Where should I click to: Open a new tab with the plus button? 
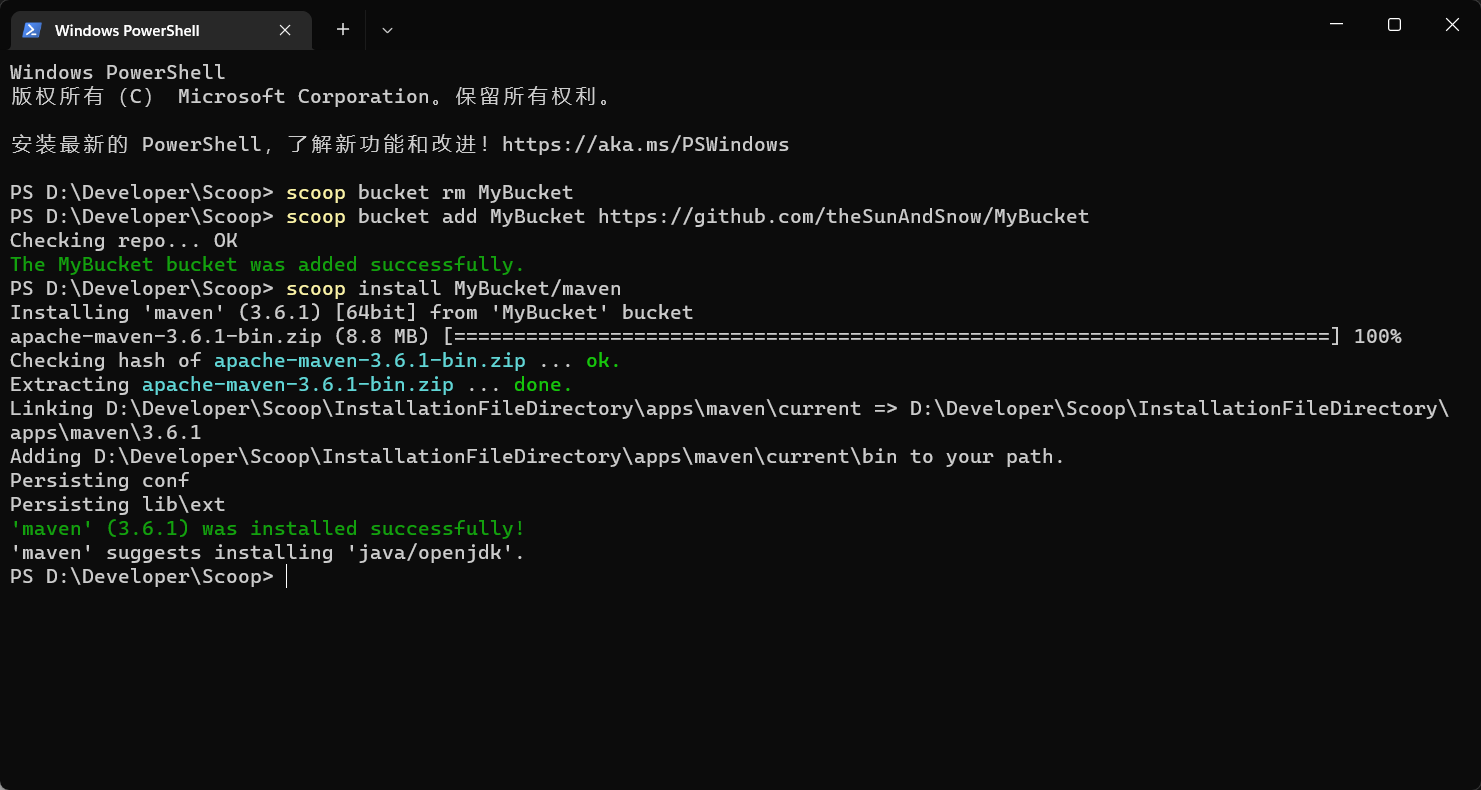tap(343, 30)
